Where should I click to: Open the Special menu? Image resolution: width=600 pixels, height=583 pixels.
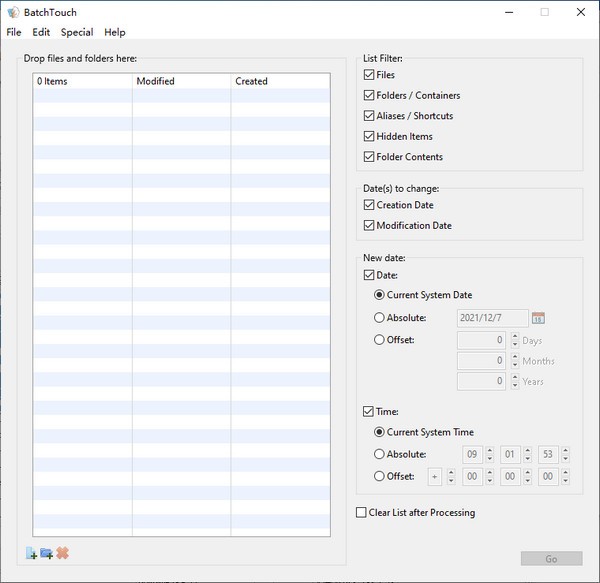point(77,32)
